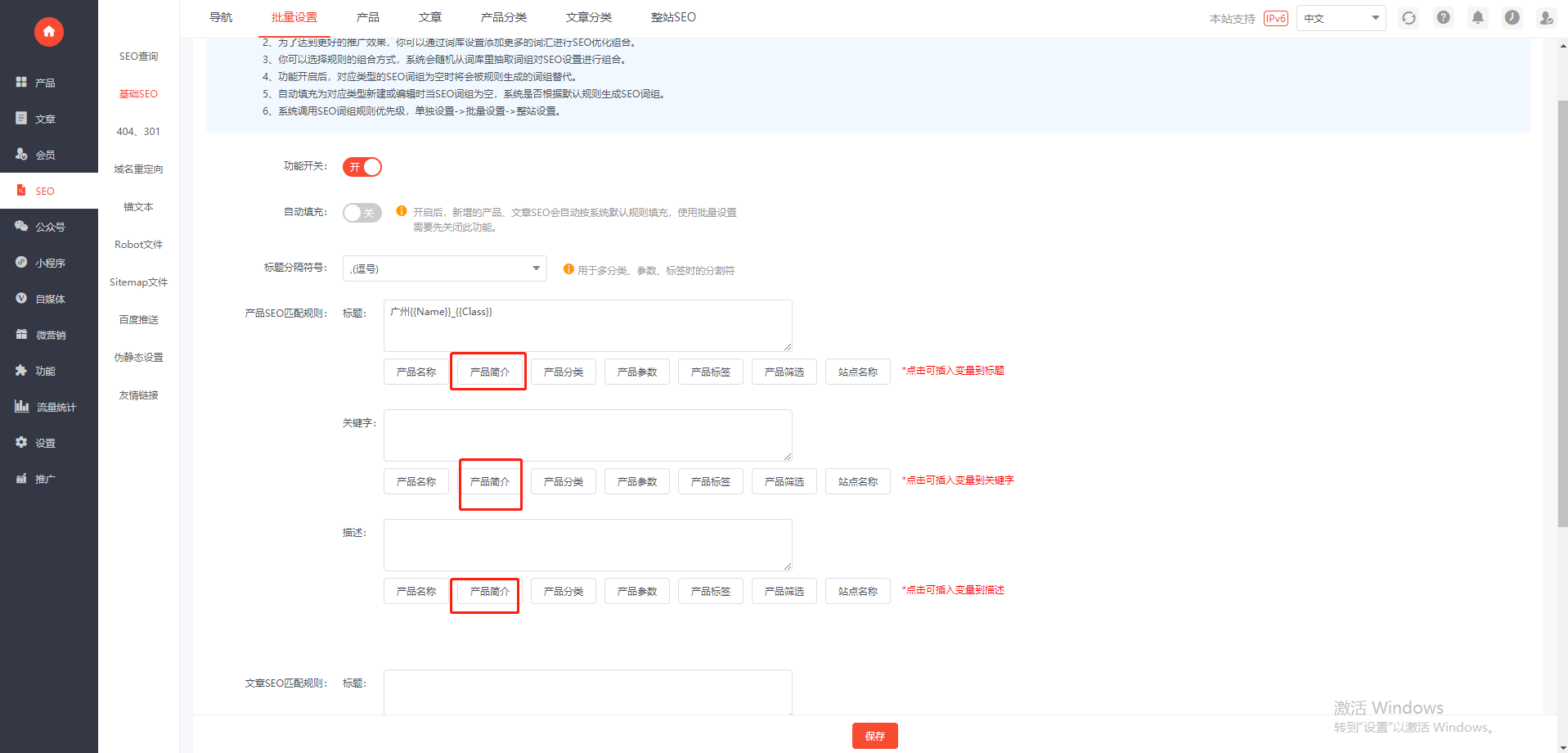Image resolution: width=1568 pixels, height=753 pixels.
Task: Click the clock icon in the top bar
Action: [x=1512, y=17]
